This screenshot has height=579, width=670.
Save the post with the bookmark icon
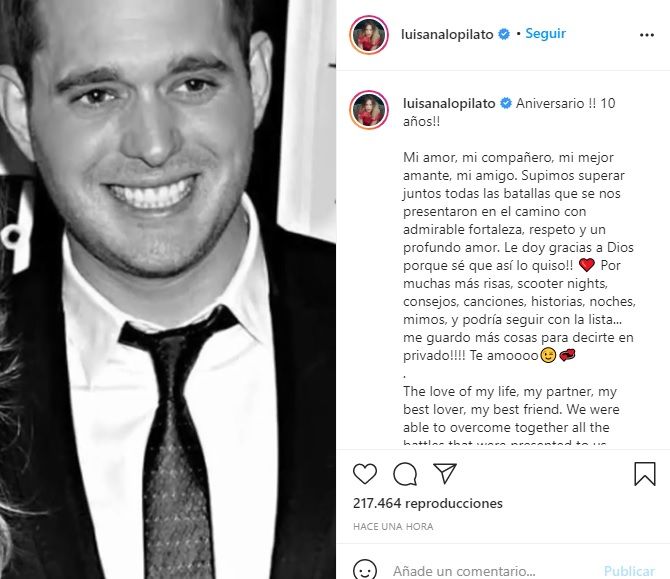(645, 473)
